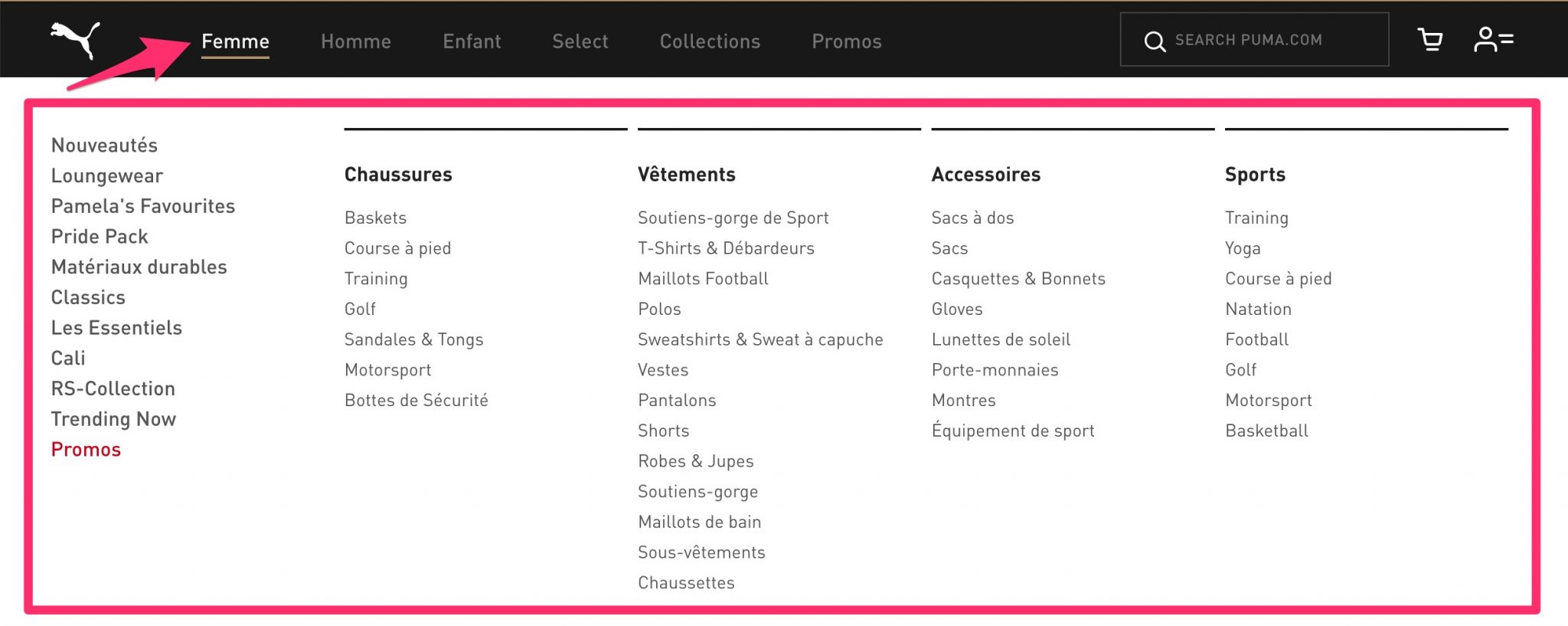Open the shopping cart icon
Screen dimensions: 1568x626
point(1431,40)
